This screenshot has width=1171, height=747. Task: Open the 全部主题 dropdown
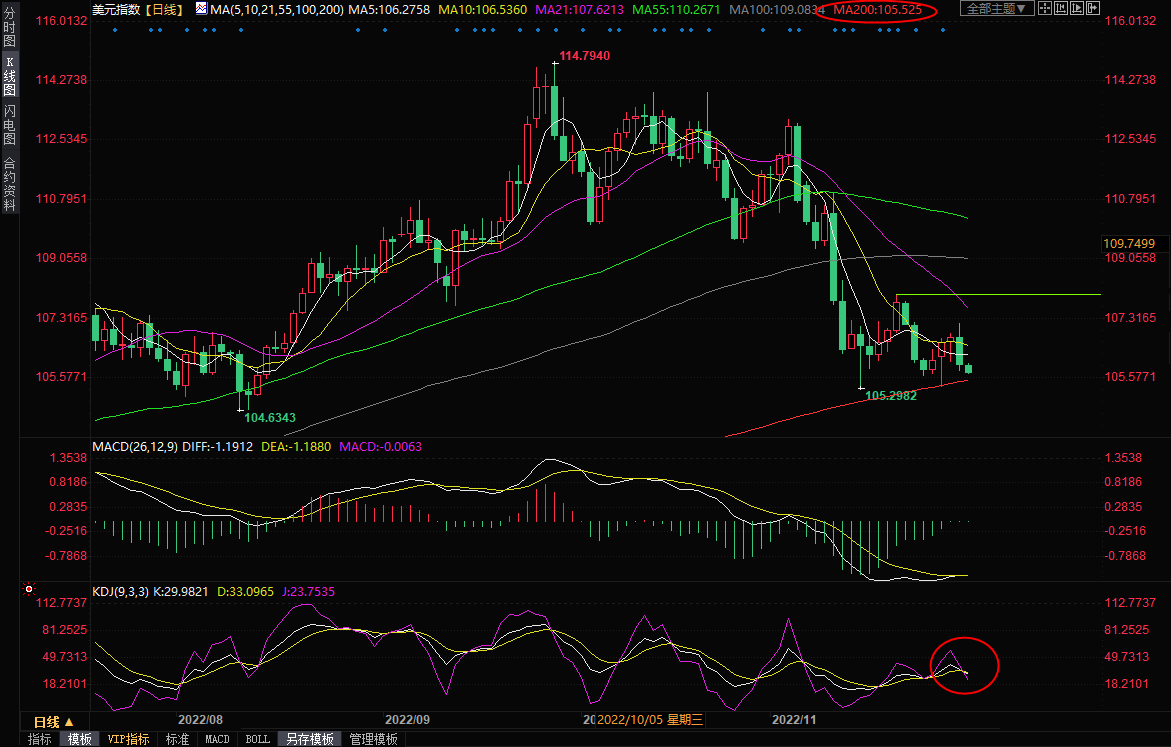(x=995, y=9)
